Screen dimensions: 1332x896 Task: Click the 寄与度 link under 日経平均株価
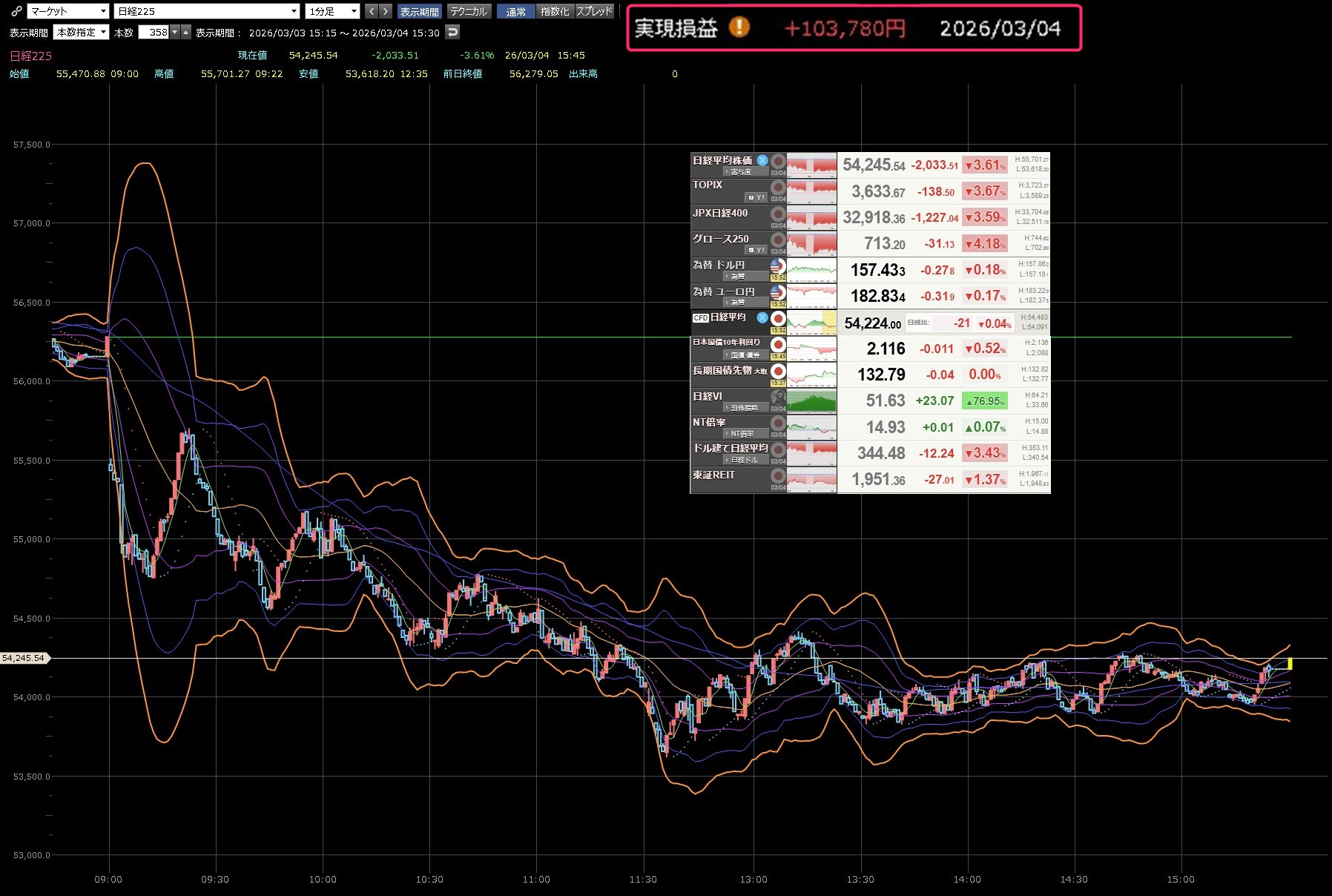coord(739,171)
